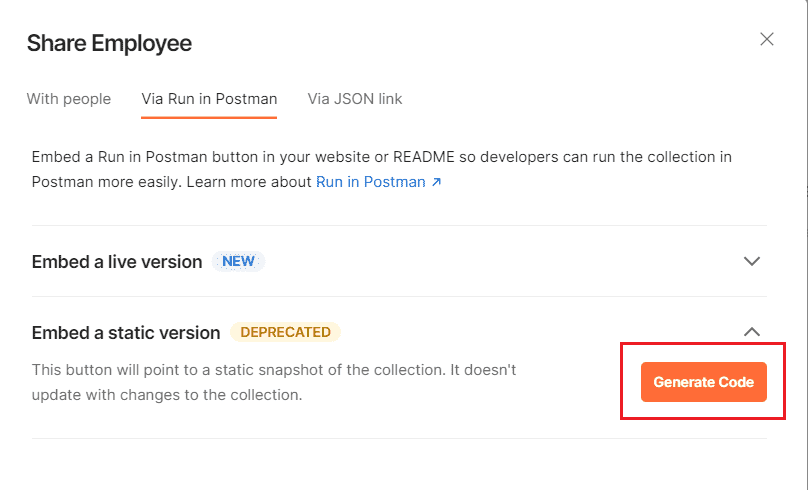Click the Embed a Run in Postman paragraph

pos(382,170)
